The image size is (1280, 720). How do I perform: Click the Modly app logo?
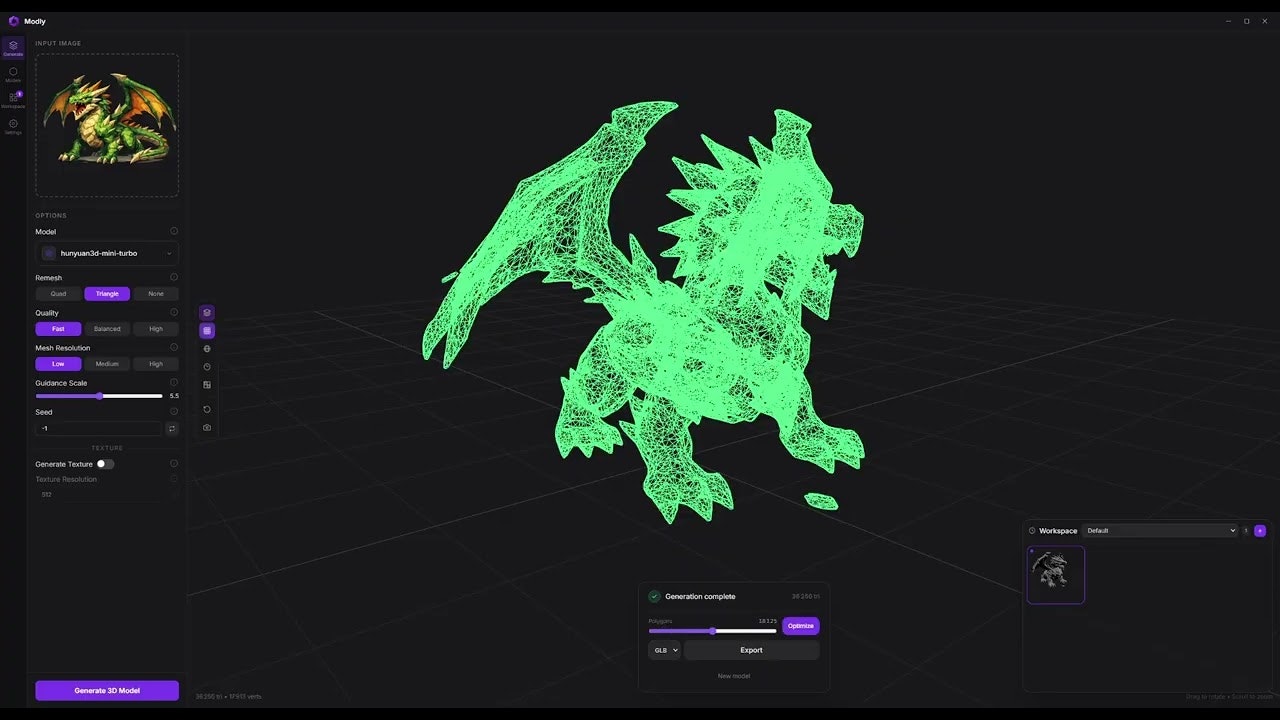tap(14, 21)
